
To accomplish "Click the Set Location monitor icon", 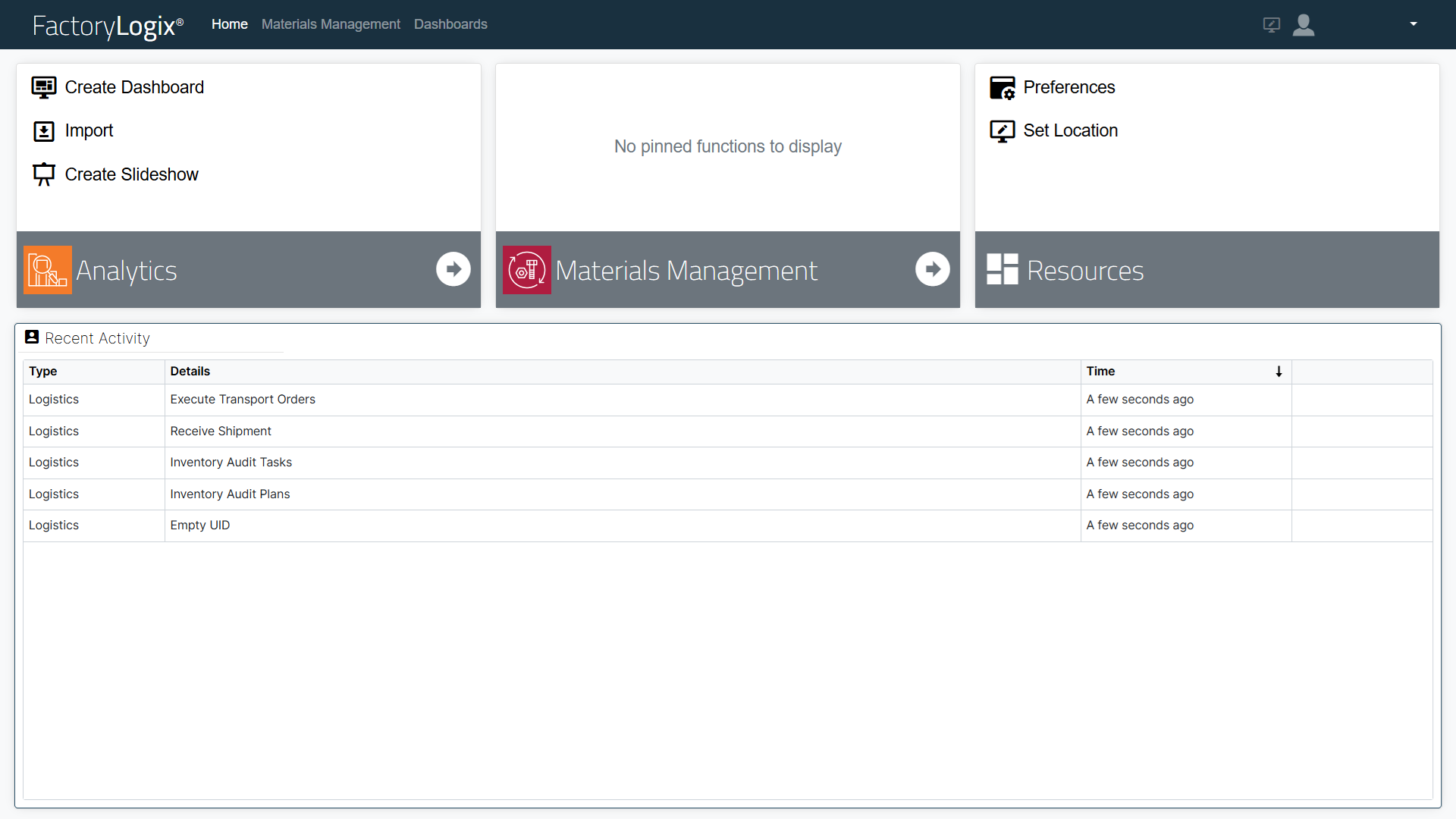I will 1003,130.
